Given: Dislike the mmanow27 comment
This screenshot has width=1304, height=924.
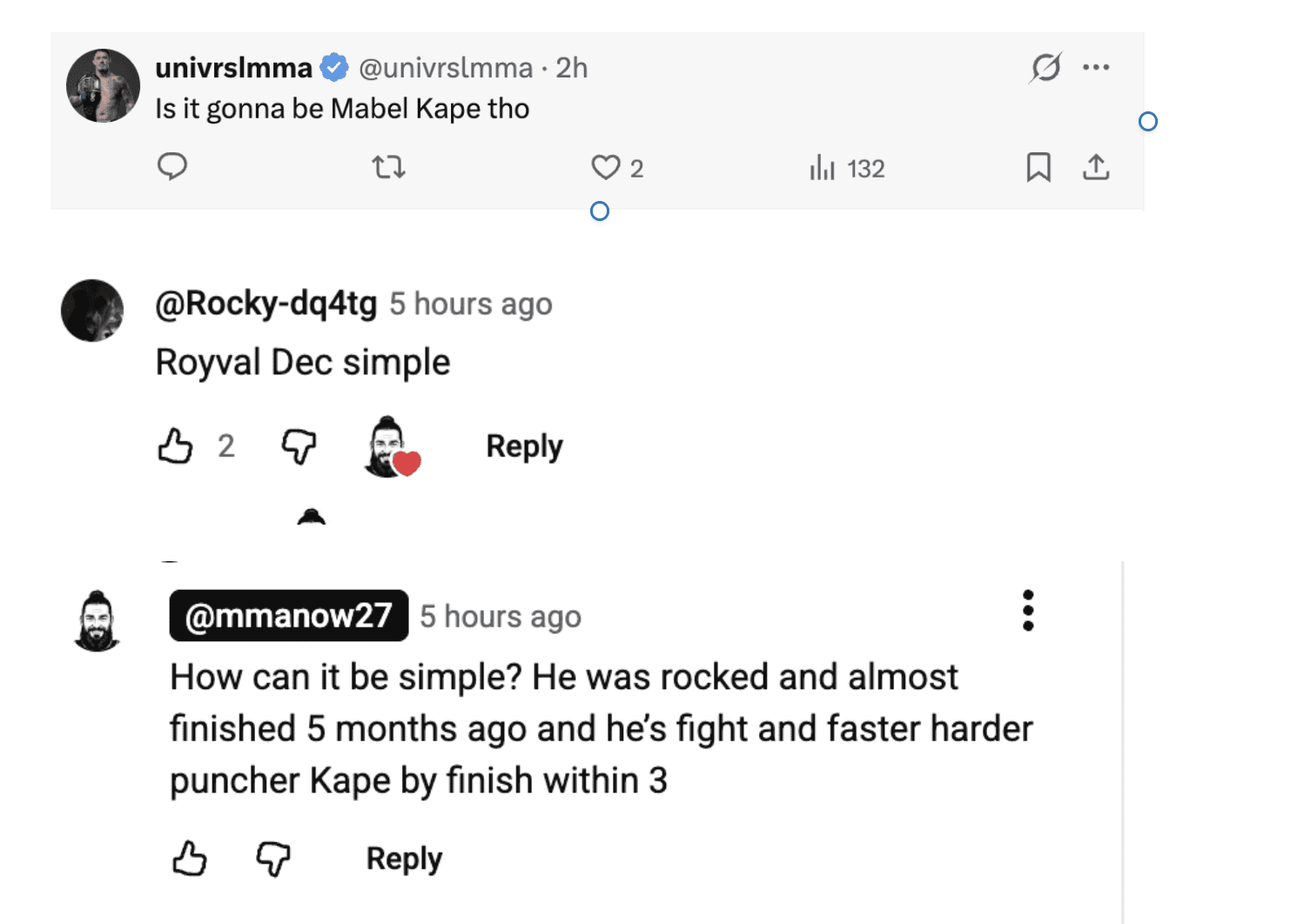Looking at the screenshot, I should pyautogui.click(x=273, y=859).
